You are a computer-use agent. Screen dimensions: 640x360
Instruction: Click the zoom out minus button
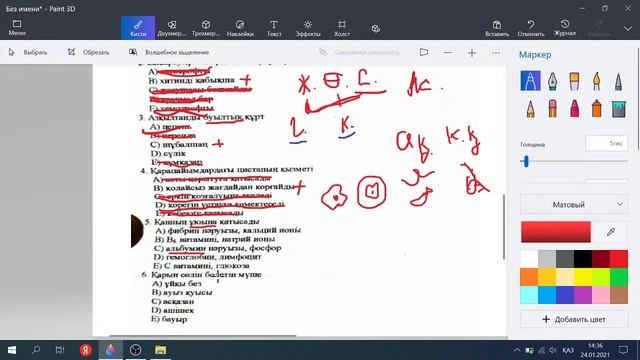tap(448, 53)
